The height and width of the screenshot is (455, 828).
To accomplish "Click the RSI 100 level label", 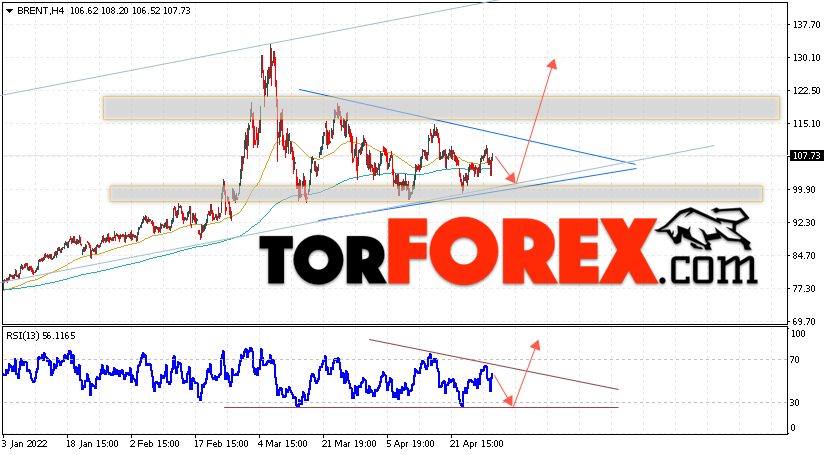I will coord(798,334).
